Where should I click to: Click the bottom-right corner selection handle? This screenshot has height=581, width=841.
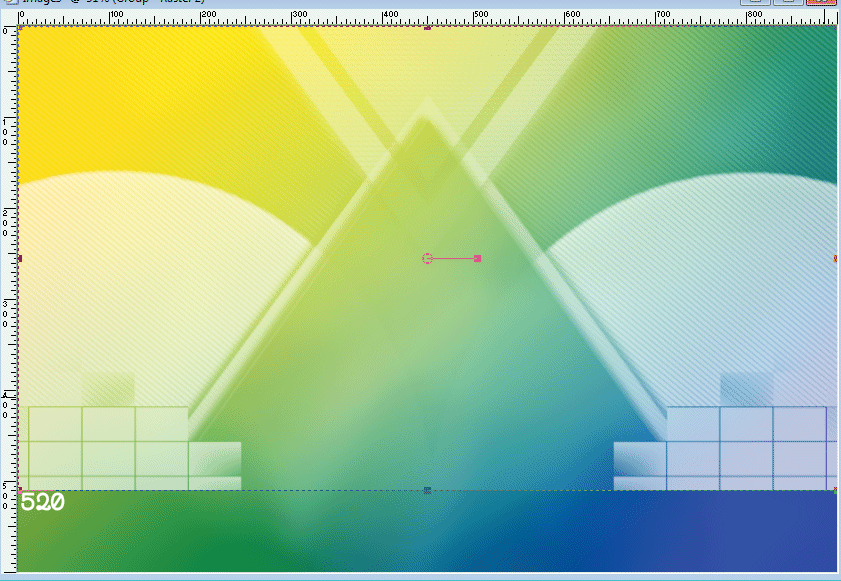[x=835, y=490]
